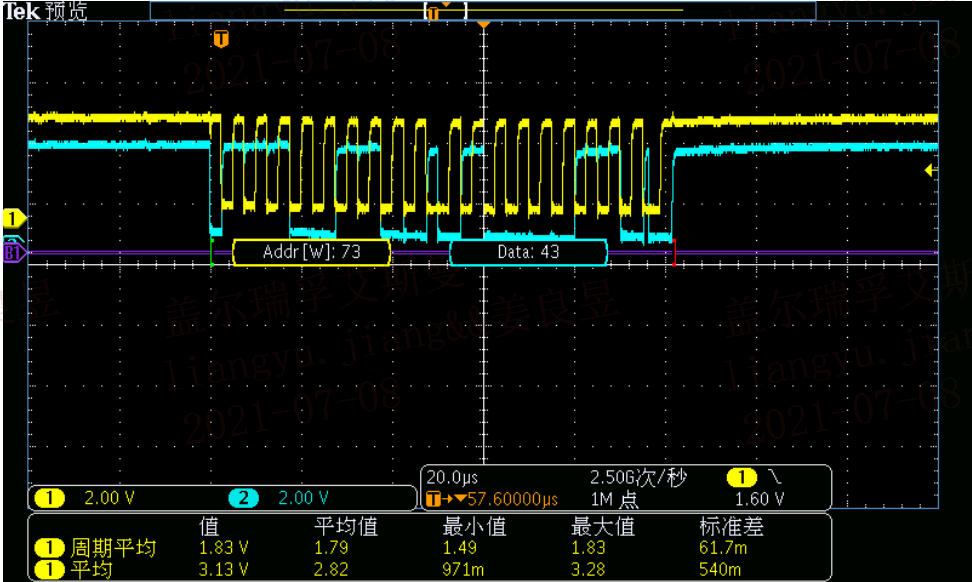Click the 61.7m standard deviation value
Image resolution: width=972 pixels, height=582 pixels.
coord(723,548)
